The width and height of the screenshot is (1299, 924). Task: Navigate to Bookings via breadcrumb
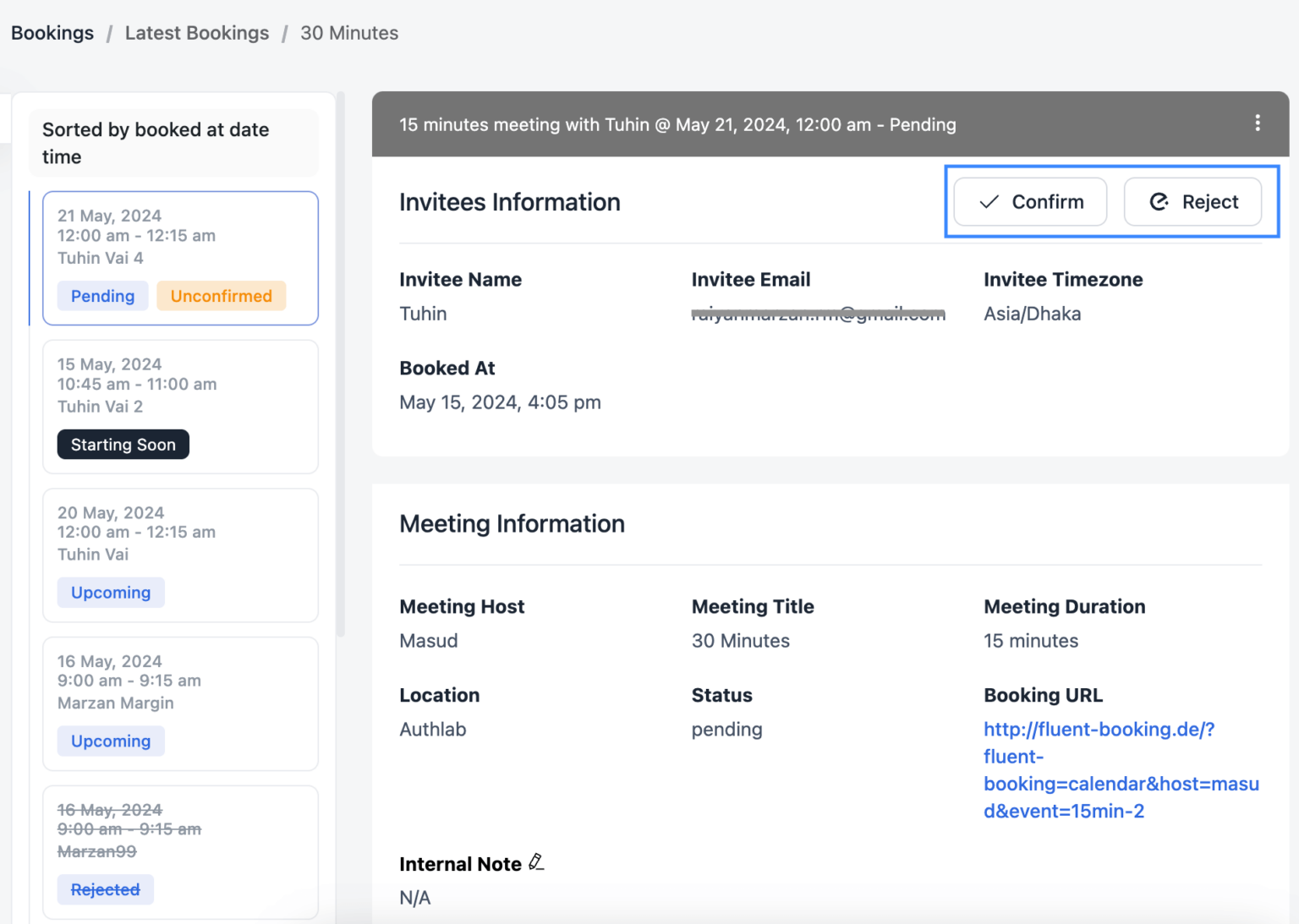click(x=52, y=32)
